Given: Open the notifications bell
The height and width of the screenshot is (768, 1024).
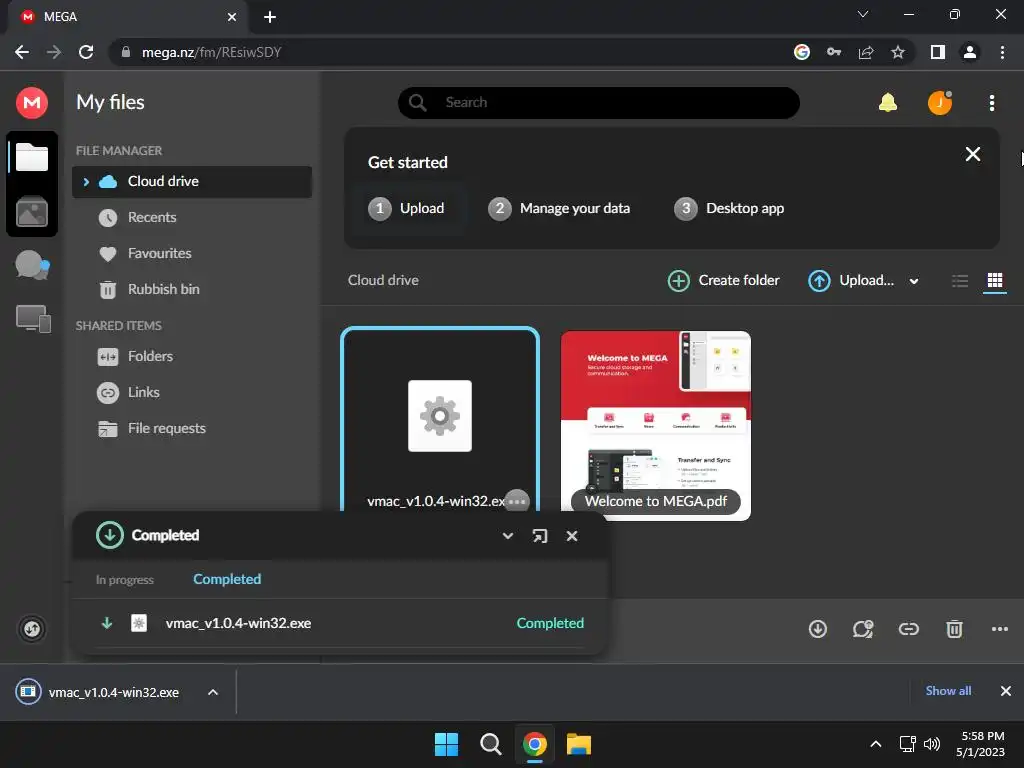Looking at the screenshot, I should [888, 103].
